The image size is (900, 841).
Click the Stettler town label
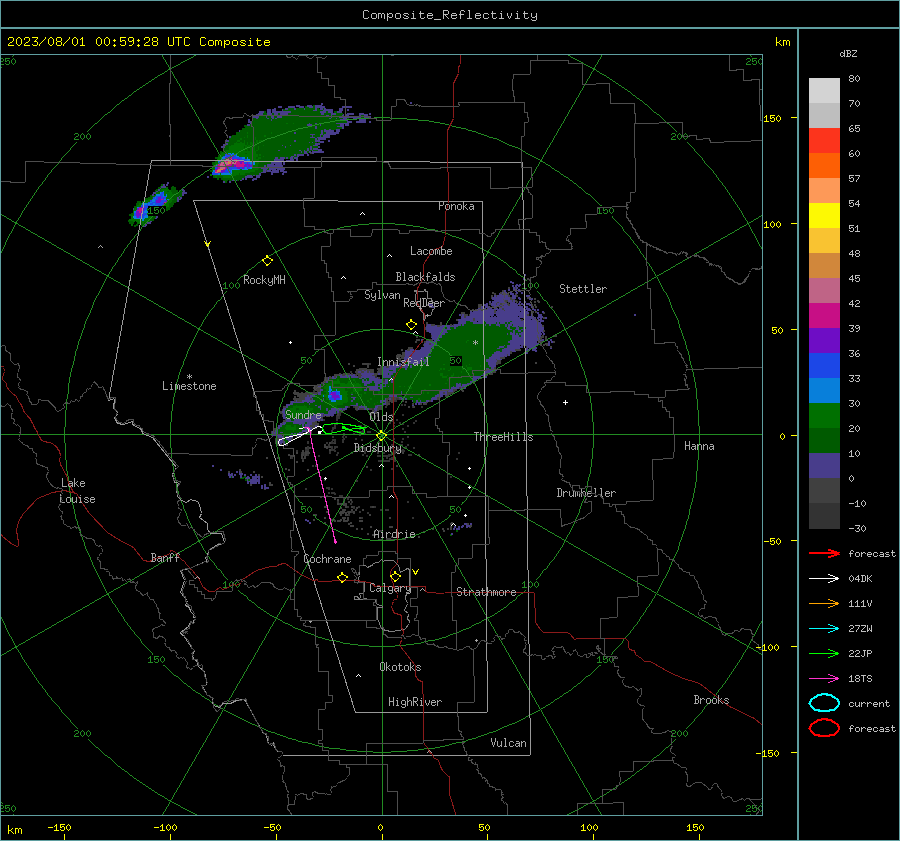(x=583, y=289)
